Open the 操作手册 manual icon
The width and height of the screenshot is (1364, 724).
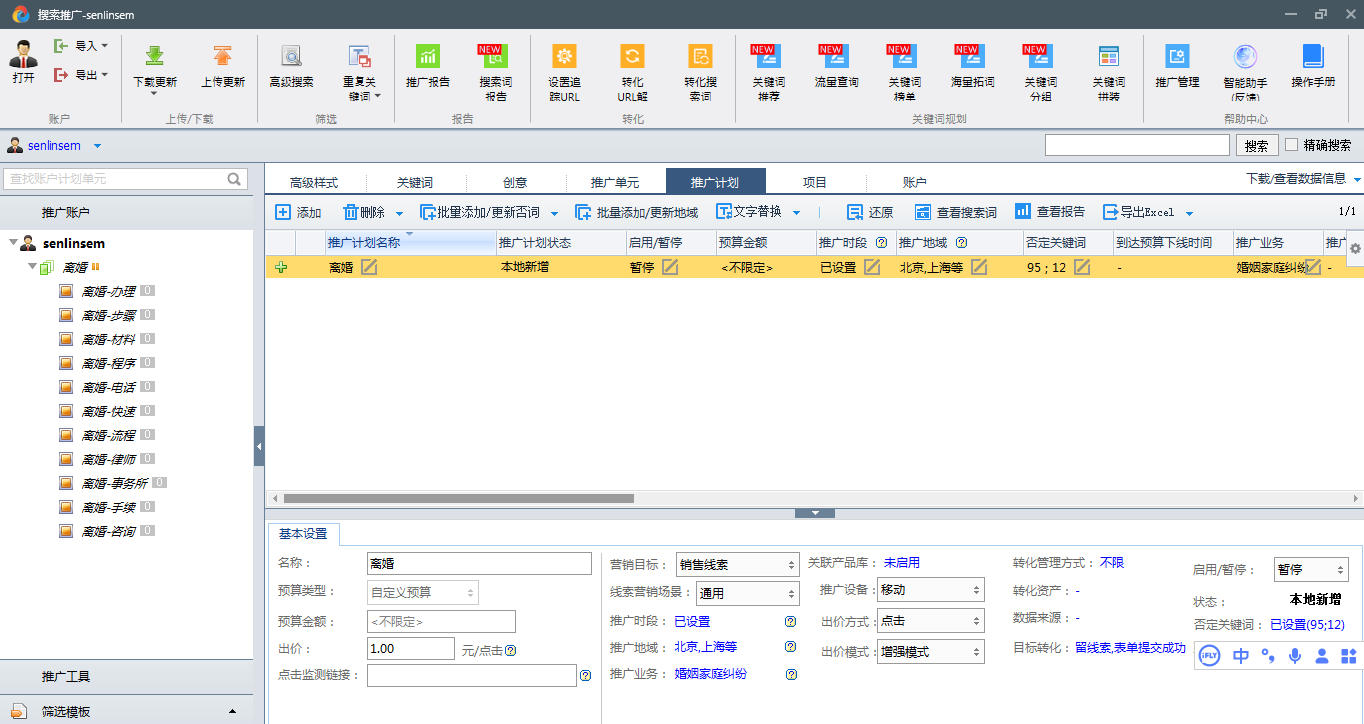pyautogui.click(x=1312, y=57)
